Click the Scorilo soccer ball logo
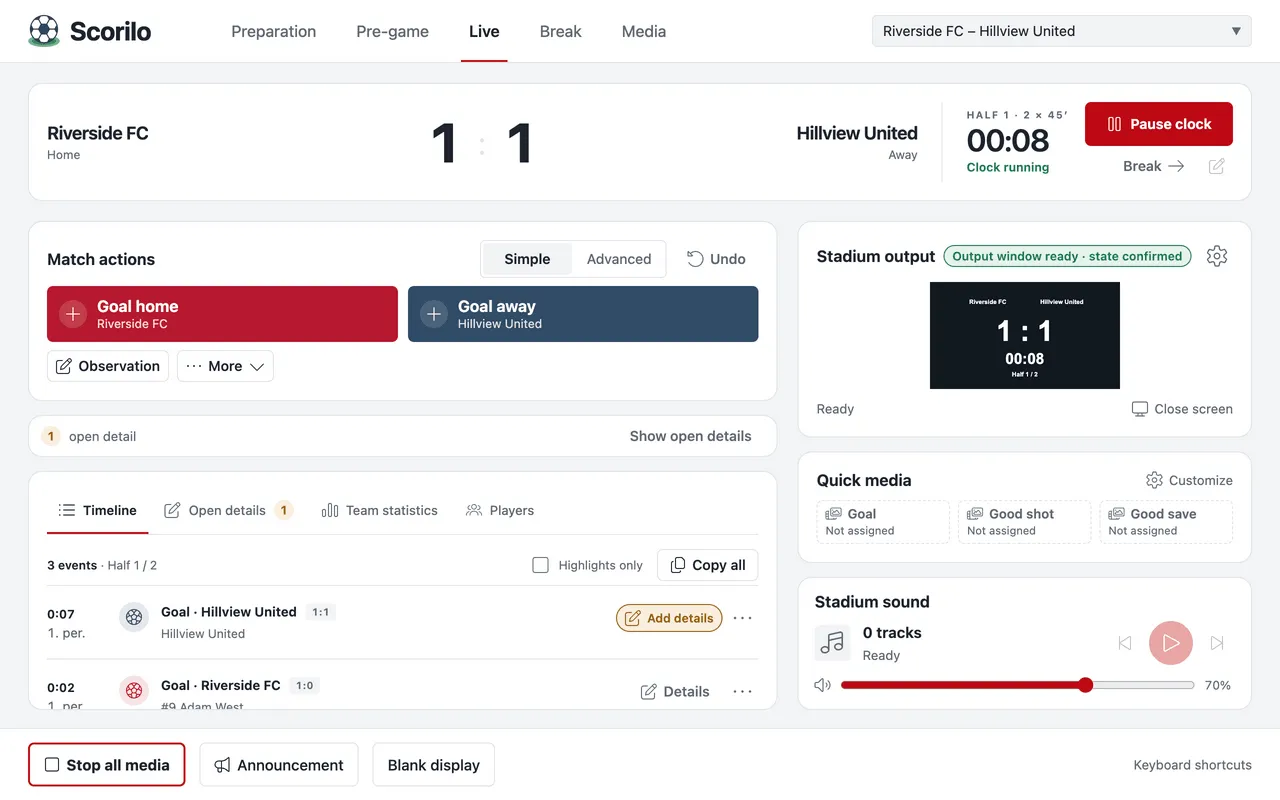The height and width of the screenshot is (800, 1280). coord(44,31)
